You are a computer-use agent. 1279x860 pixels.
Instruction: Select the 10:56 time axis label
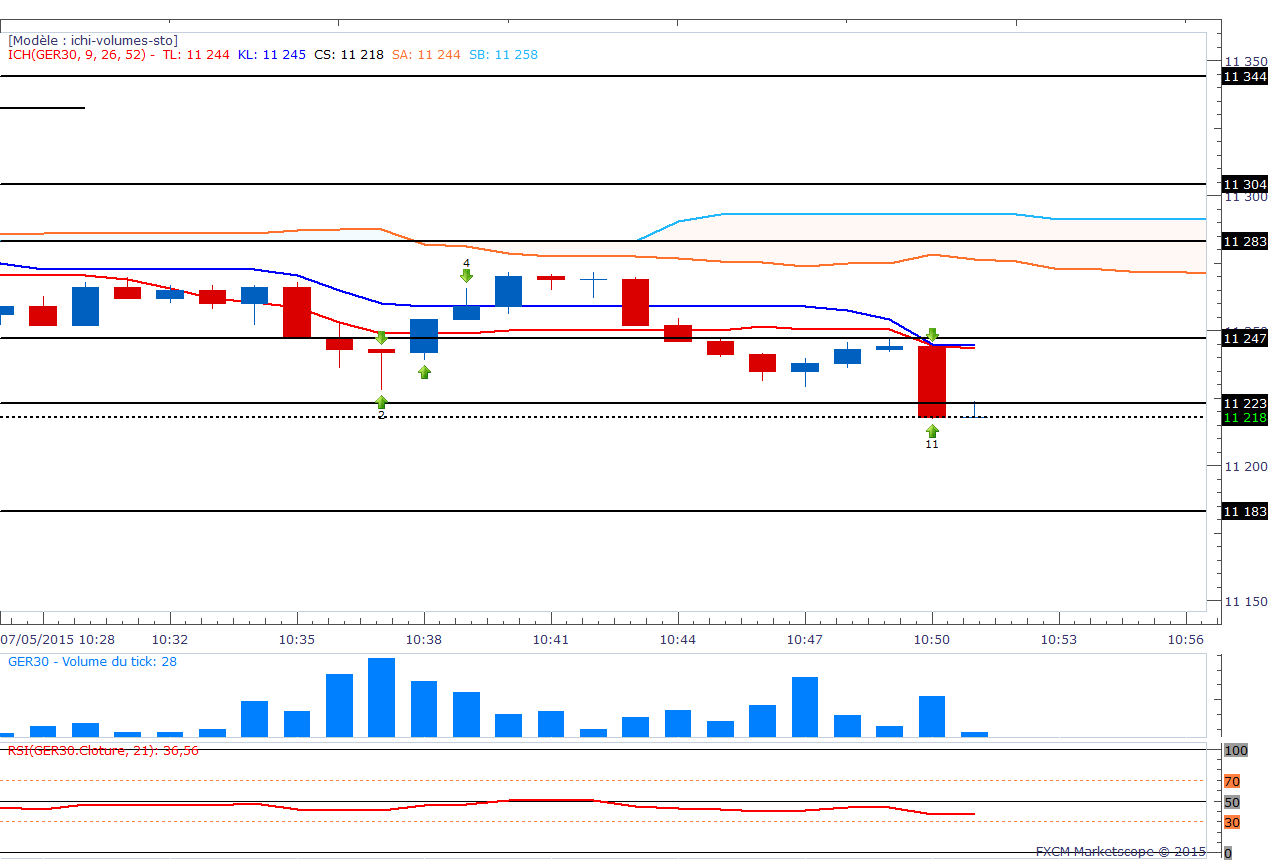click(x=1186, y=639)
